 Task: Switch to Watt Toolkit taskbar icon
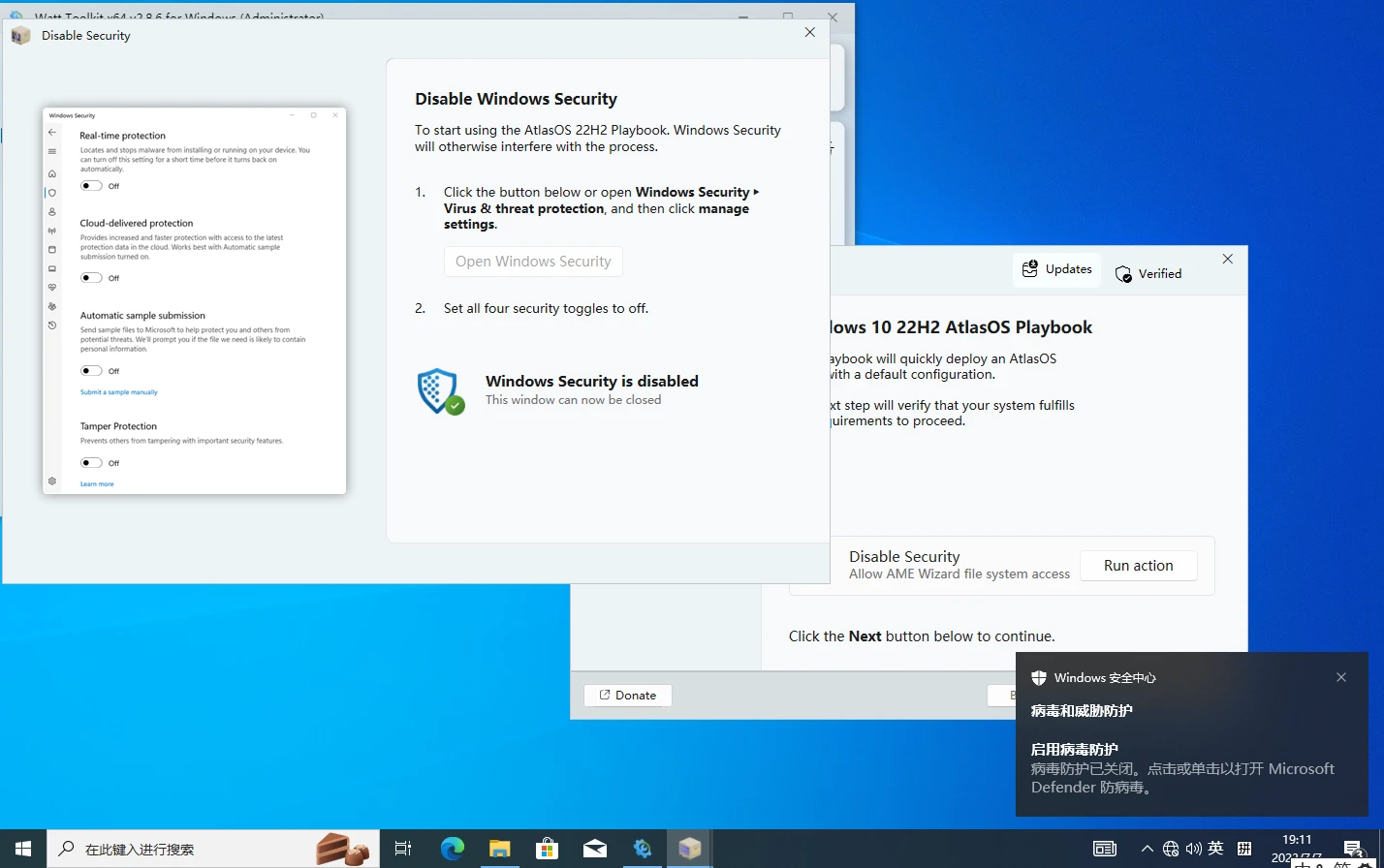click(x=643, y=849)
